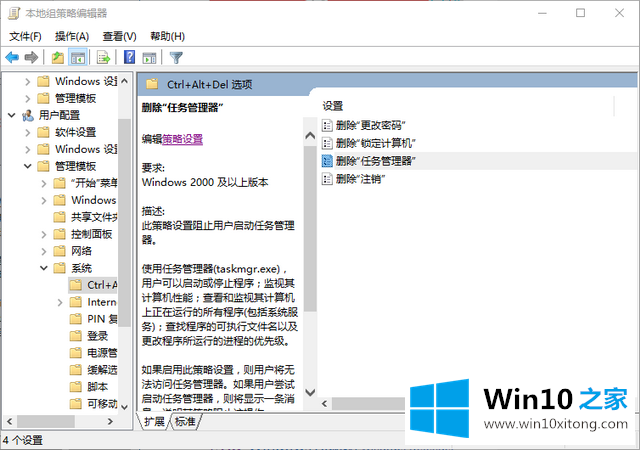
Task: Select the 删除"注销" policy setting
Action: [x=360, y=179]
